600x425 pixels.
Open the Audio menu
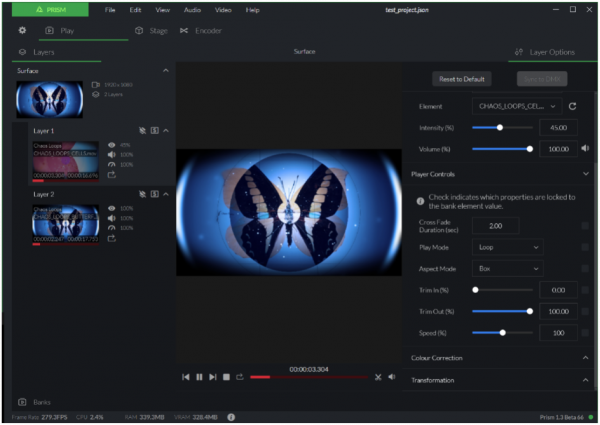(192, 10)
